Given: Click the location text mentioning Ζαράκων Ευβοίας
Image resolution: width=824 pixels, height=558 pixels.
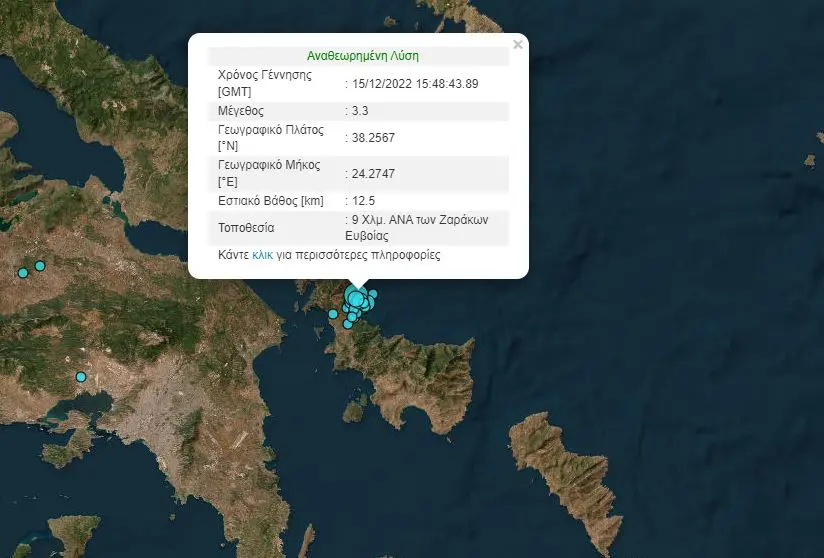Looking at the screenshot, I should point(418,228).
